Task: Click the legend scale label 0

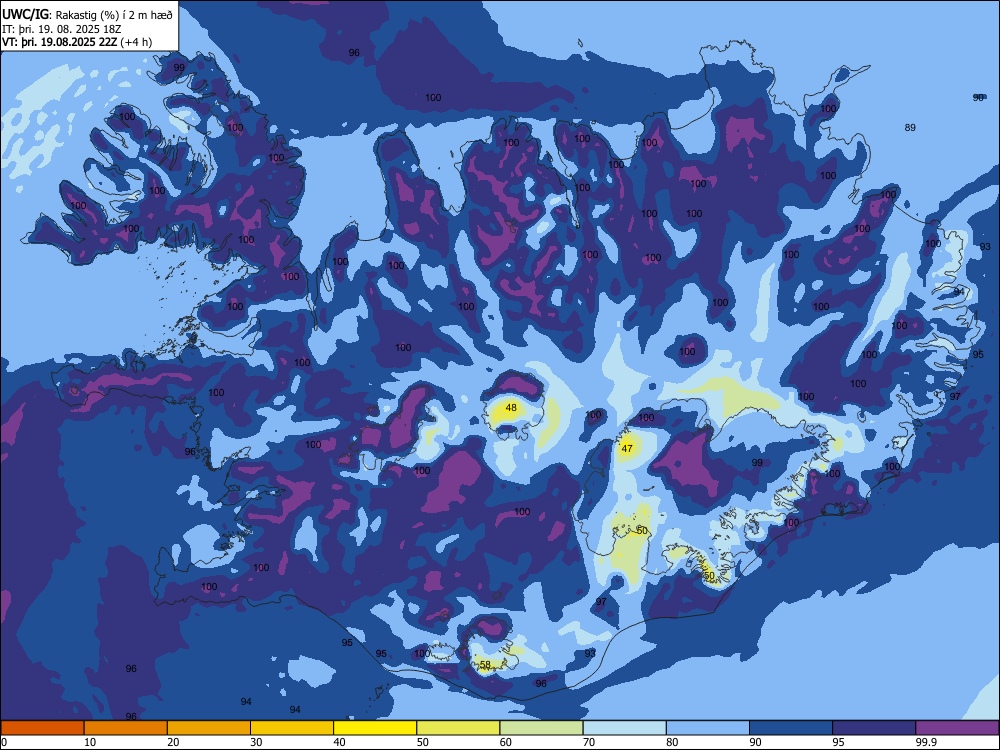Action: point(4,742)
